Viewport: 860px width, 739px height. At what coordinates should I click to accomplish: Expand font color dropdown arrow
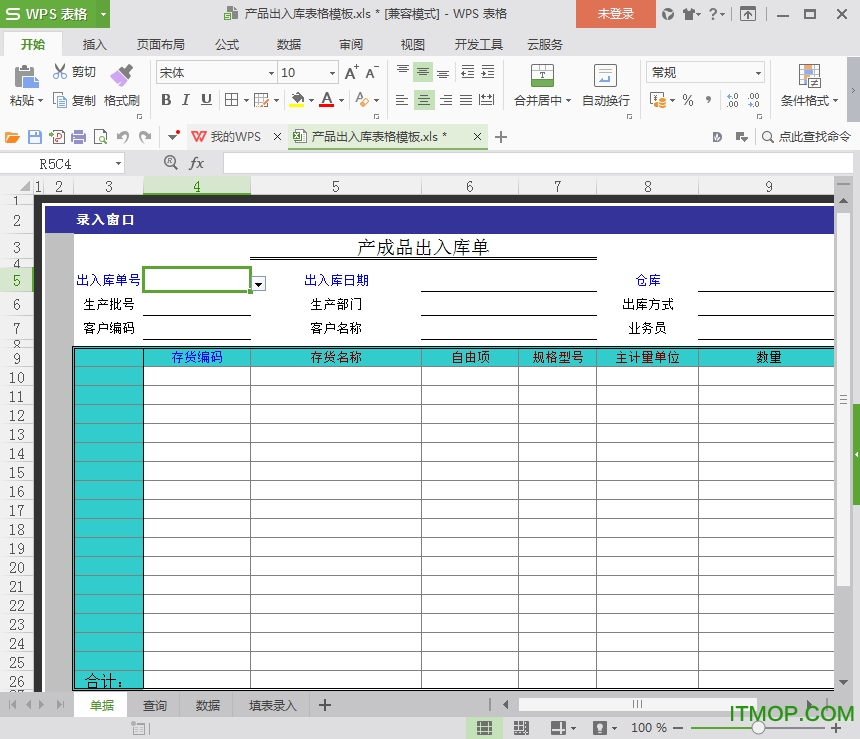click(341, 100)
